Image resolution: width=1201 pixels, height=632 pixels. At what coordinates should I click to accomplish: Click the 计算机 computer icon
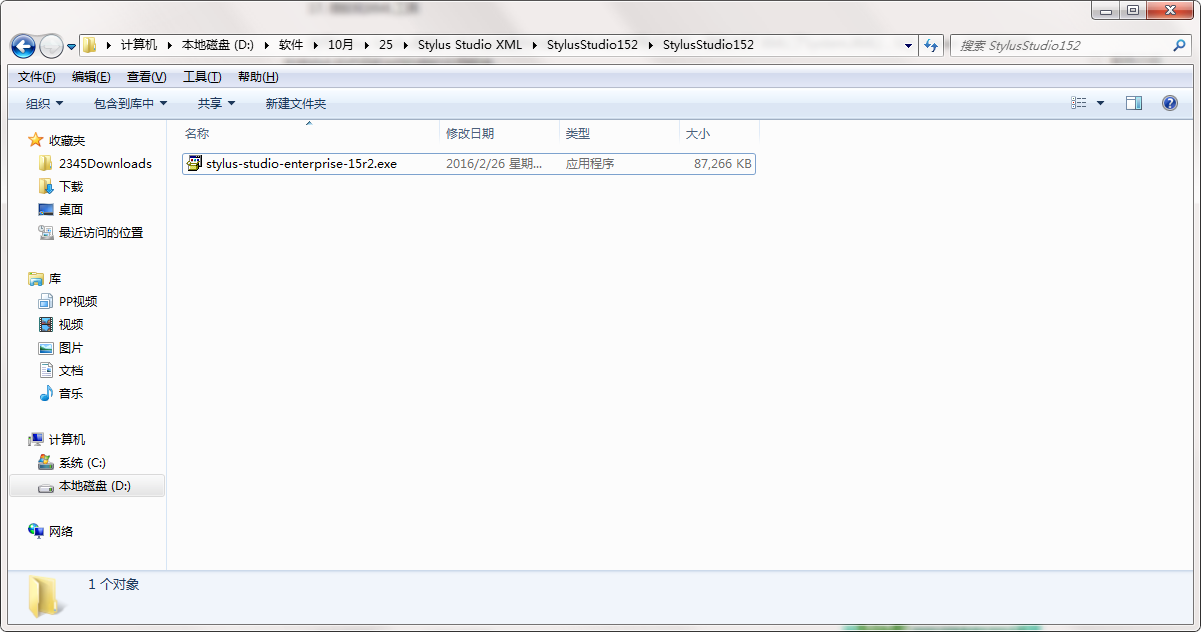(x=36, y=439)
